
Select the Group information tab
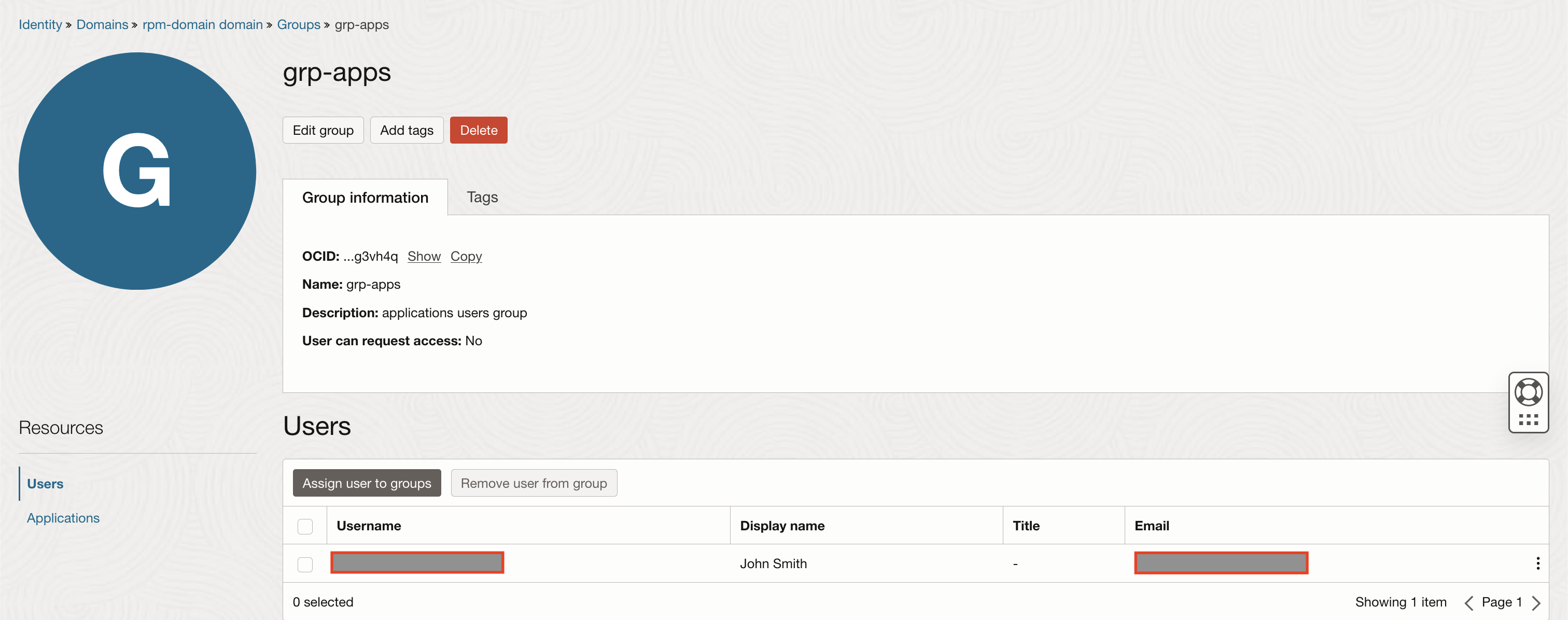click(x=365, y=197)
